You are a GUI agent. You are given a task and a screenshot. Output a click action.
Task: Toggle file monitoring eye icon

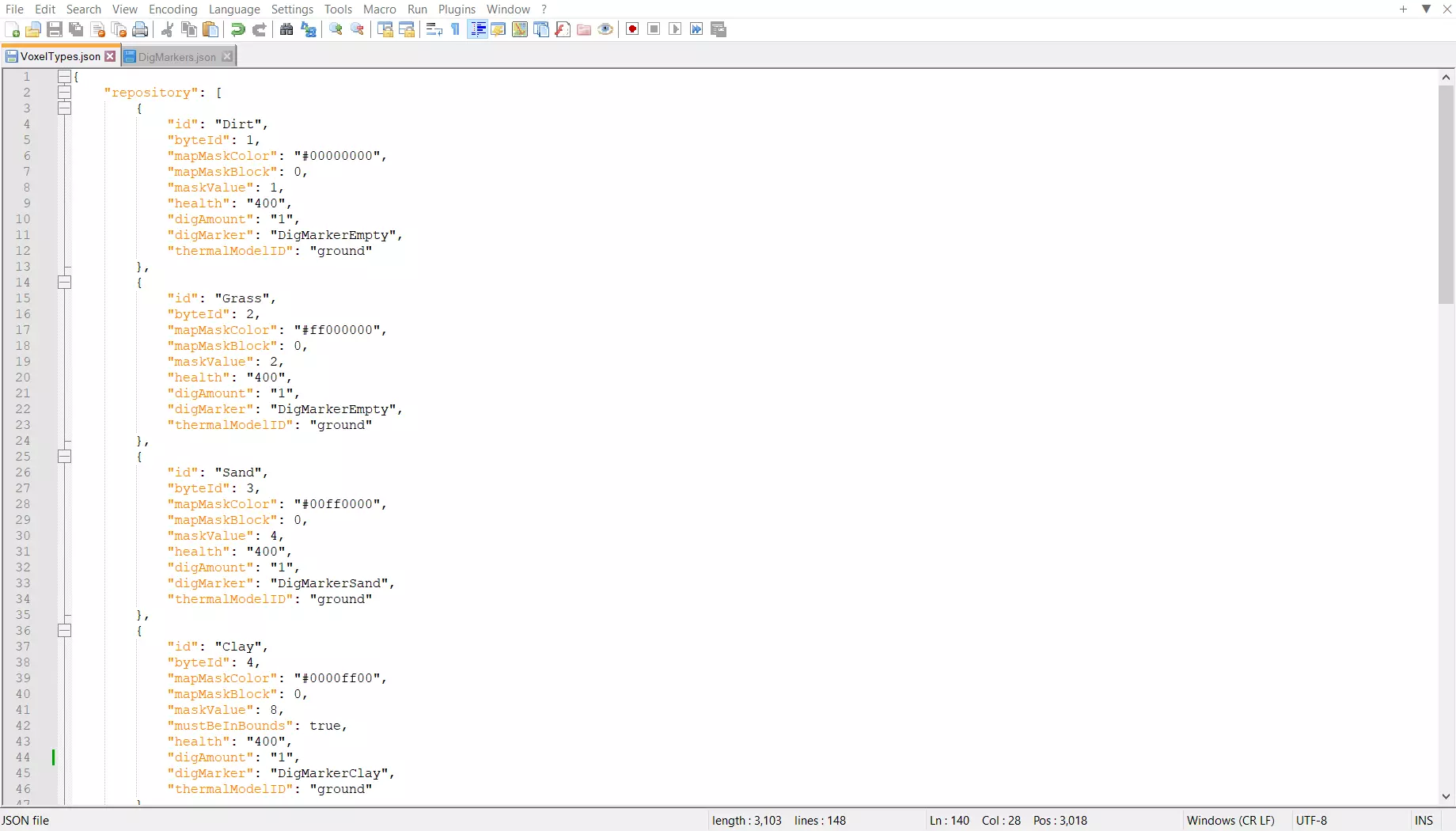pos(605,29)
